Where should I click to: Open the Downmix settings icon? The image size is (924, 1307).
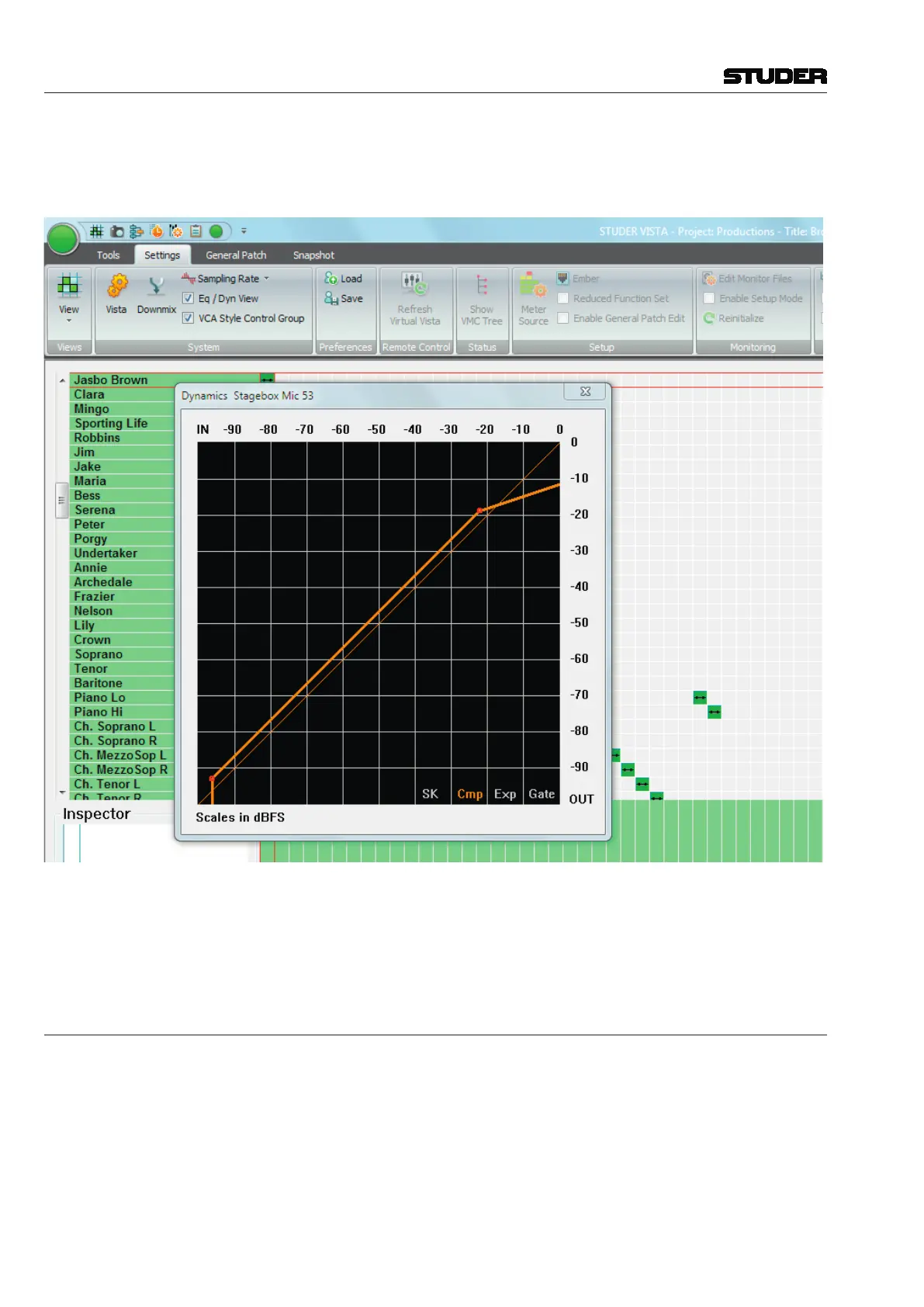click(157, 286)
